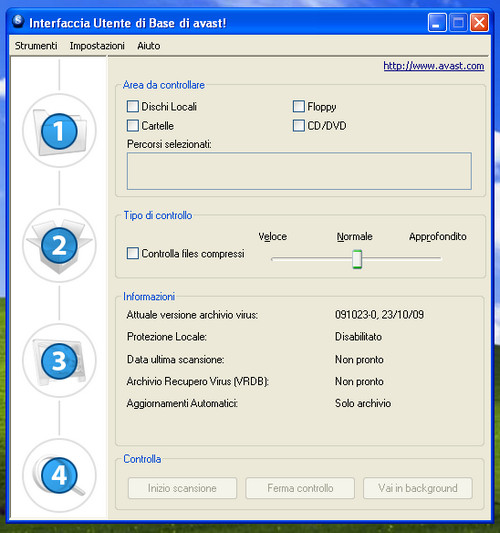The height and width of the screenshot is (533, 500).
Task: Click the scan type slider handle
Action: 357,259
